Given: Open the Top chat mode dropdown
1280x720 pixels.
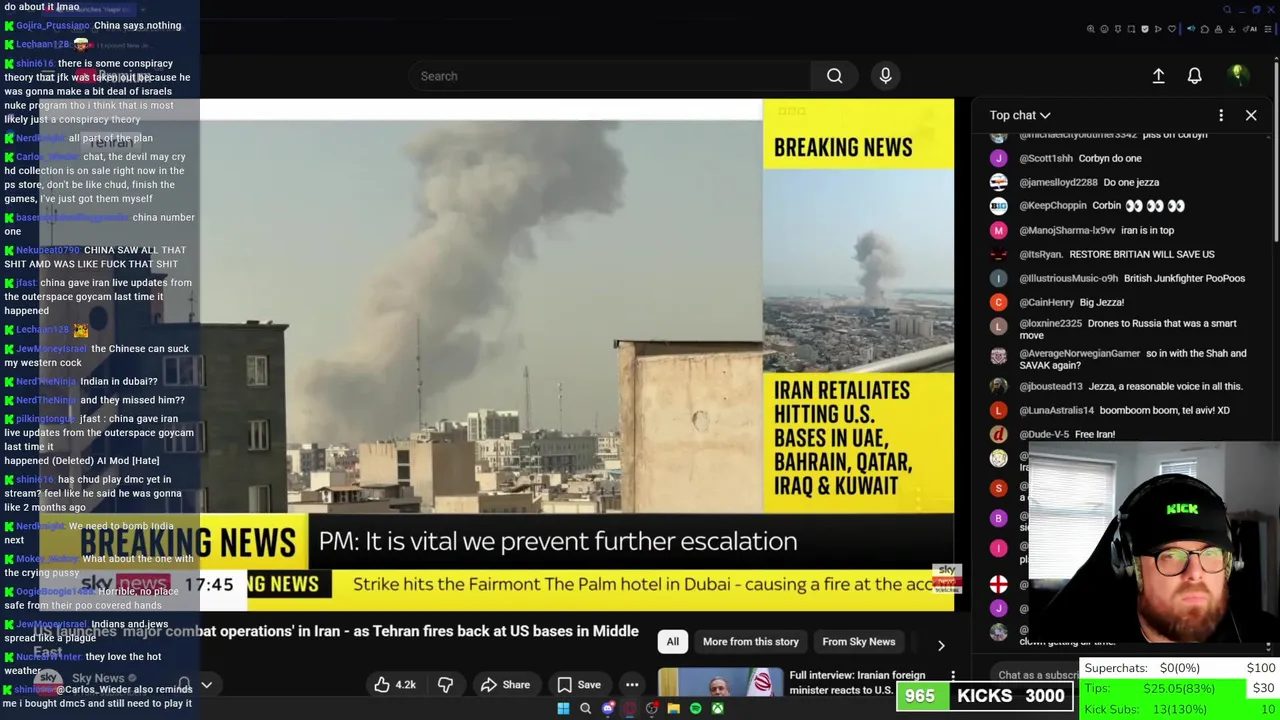Looking at the screenshot, I should 1020,115.
